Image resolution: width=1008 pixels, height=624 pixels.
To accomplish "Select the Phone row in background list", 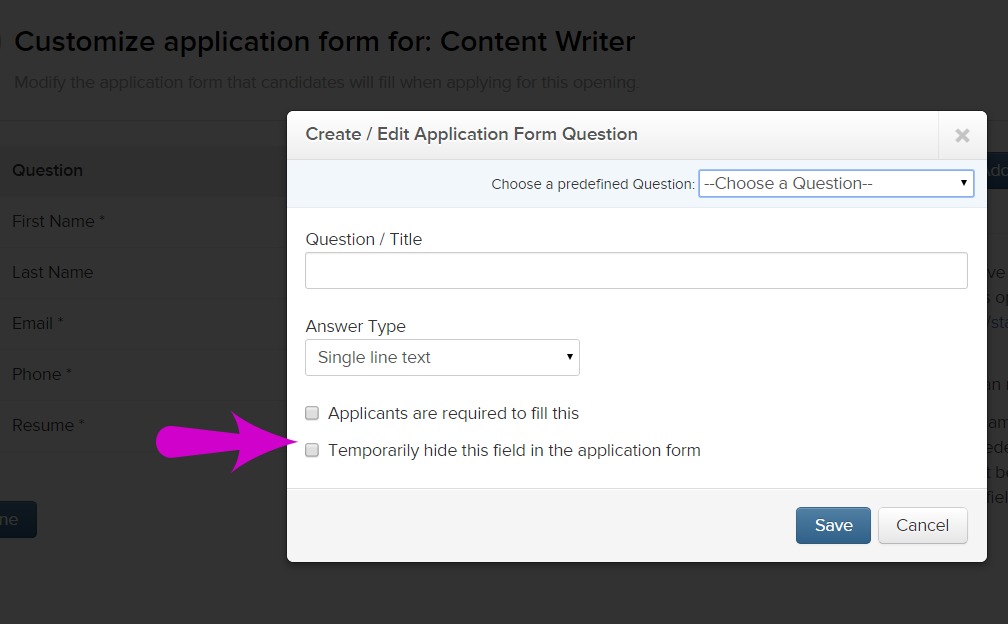I will 143,374.
